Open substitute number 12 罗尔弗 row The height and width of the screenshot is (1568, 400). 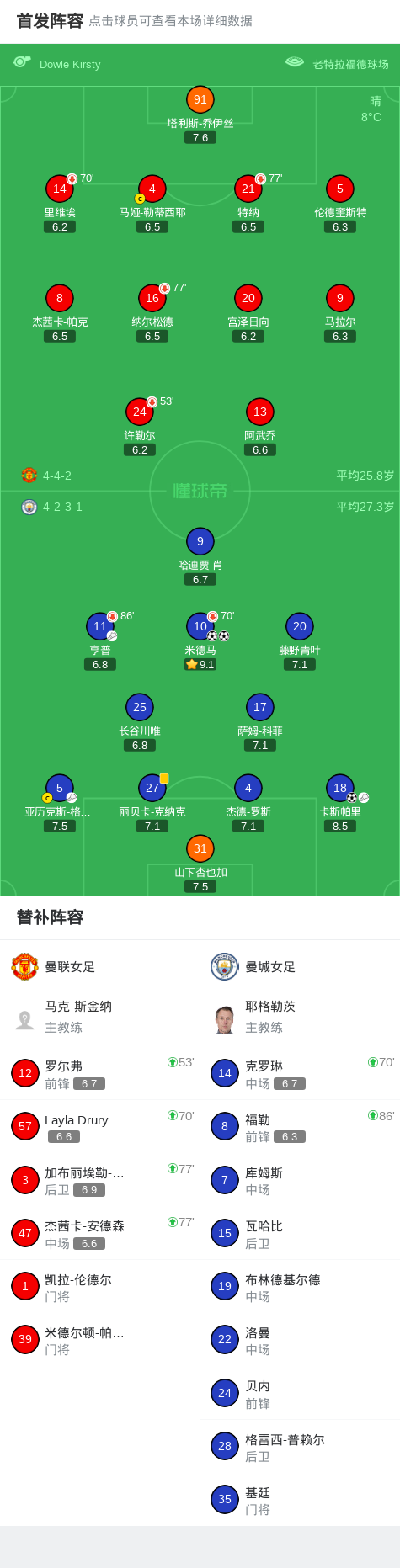pos(100,1074)
